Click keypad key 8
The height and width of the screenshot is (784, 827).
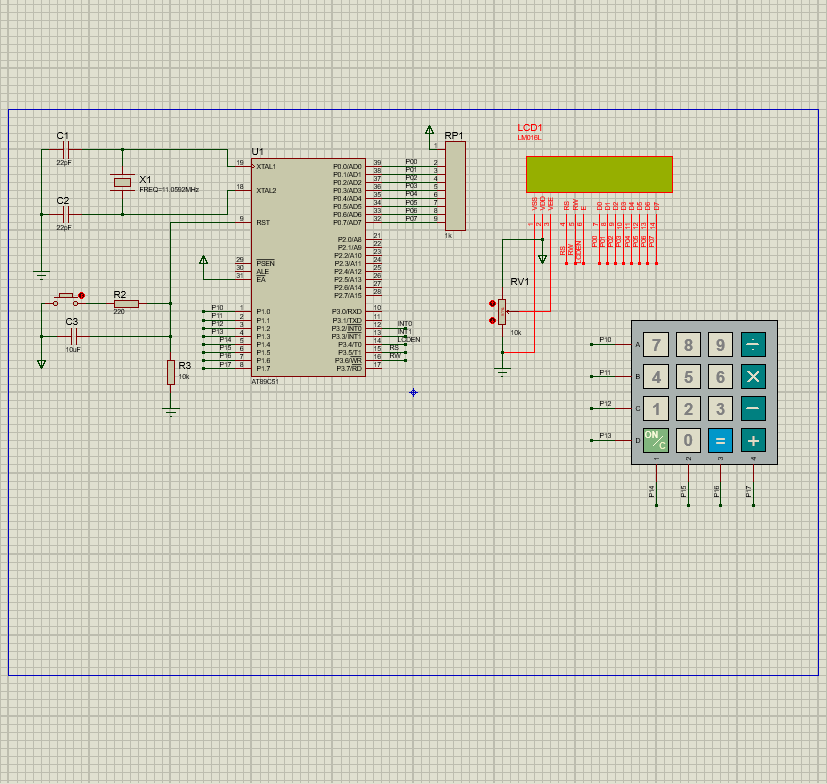pos(688,345)
